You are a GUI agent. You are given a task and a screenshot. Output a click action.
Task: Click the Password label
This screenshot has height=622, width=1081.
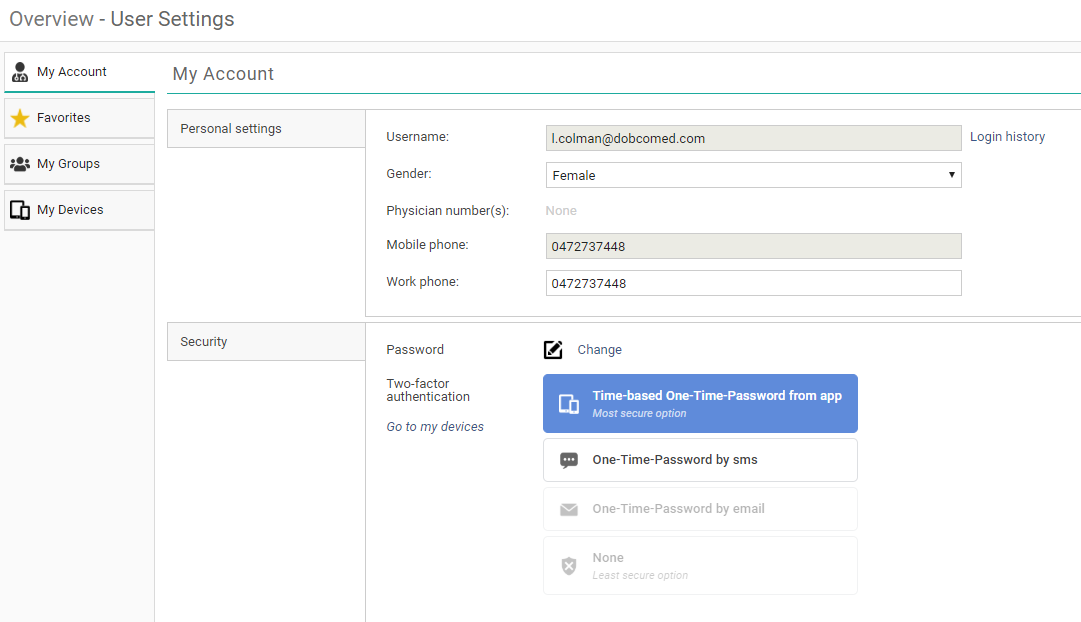415,350
